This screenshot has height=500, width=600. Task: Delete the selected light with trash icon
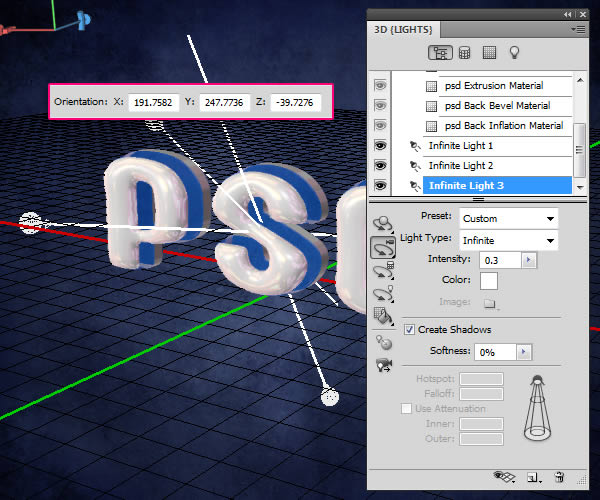click(560, 478)
